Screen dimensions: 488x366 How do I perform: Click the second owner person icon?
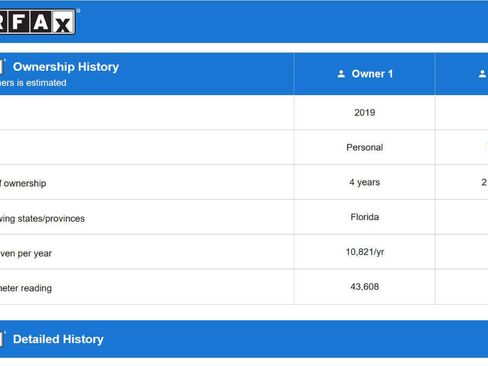[483, 74]
